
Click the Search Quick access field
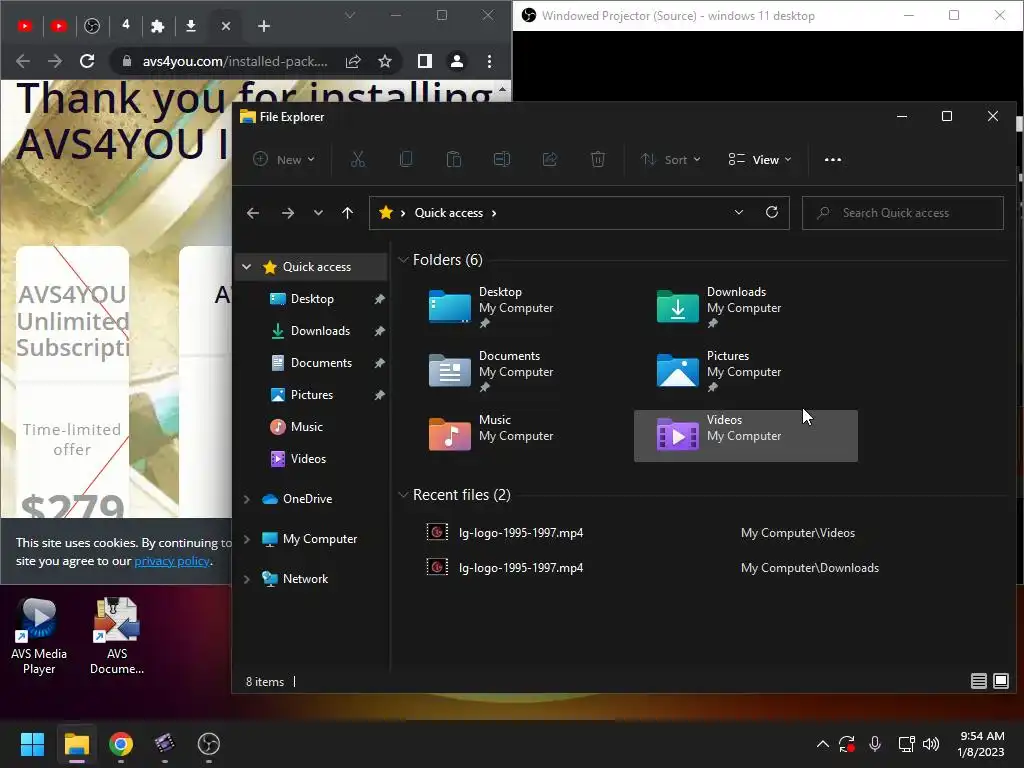pyautogui.click(x=903, y=213)
